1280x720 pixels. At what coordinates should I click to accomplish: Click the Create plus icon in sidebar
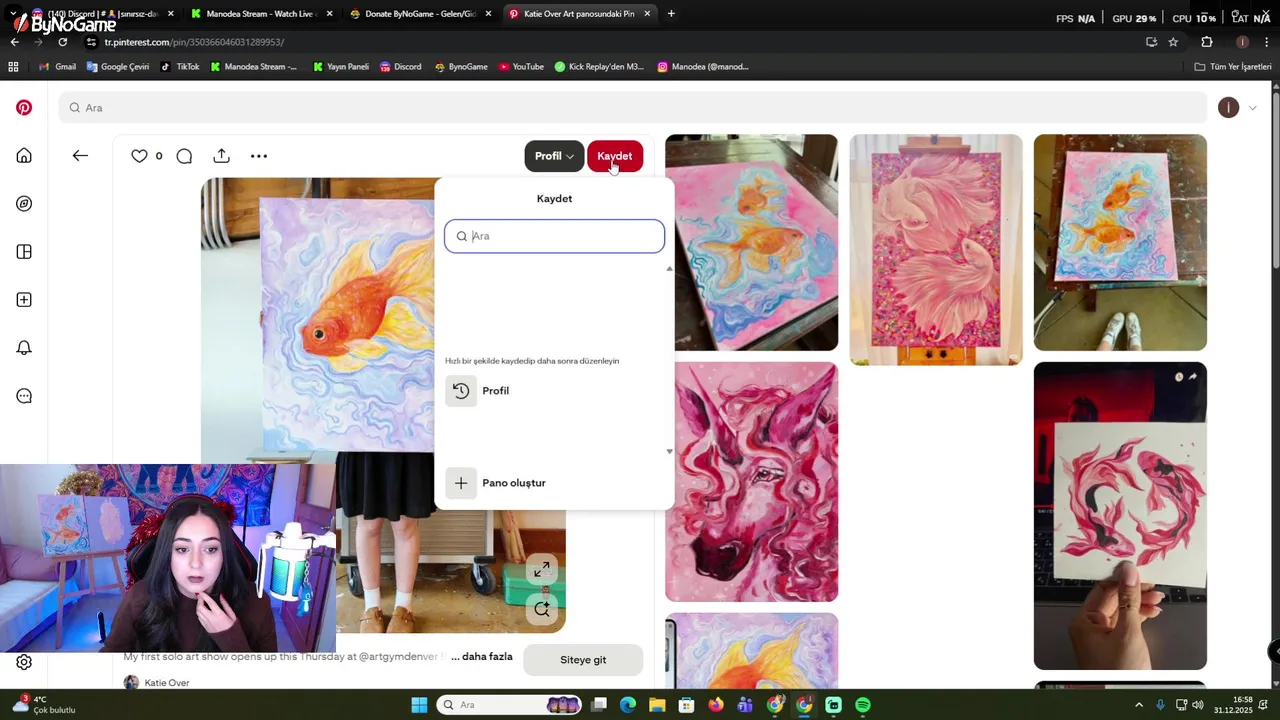click(x=24, y=300)
